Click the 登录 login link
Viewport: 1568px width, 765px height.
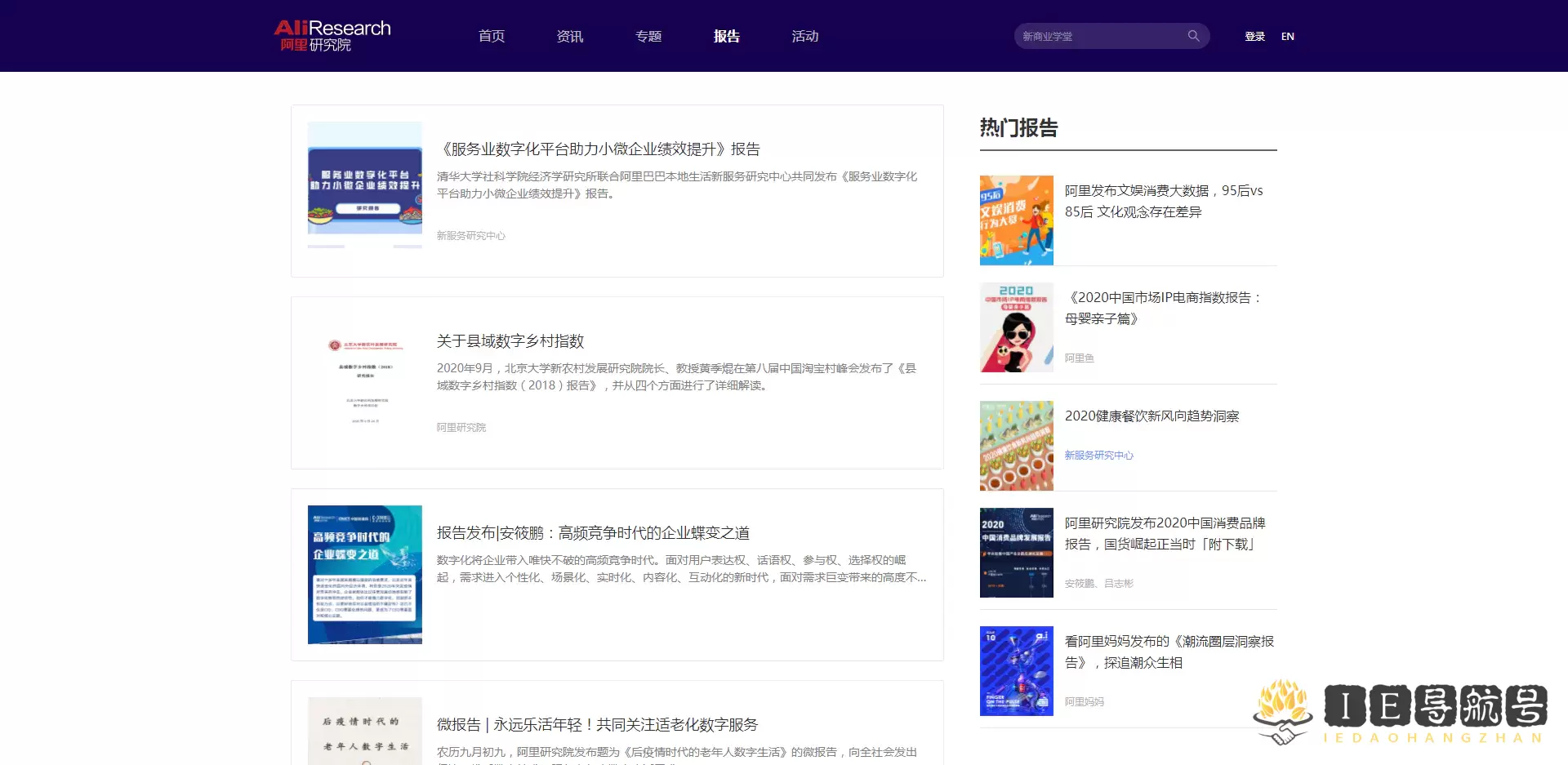point(1254,36)
